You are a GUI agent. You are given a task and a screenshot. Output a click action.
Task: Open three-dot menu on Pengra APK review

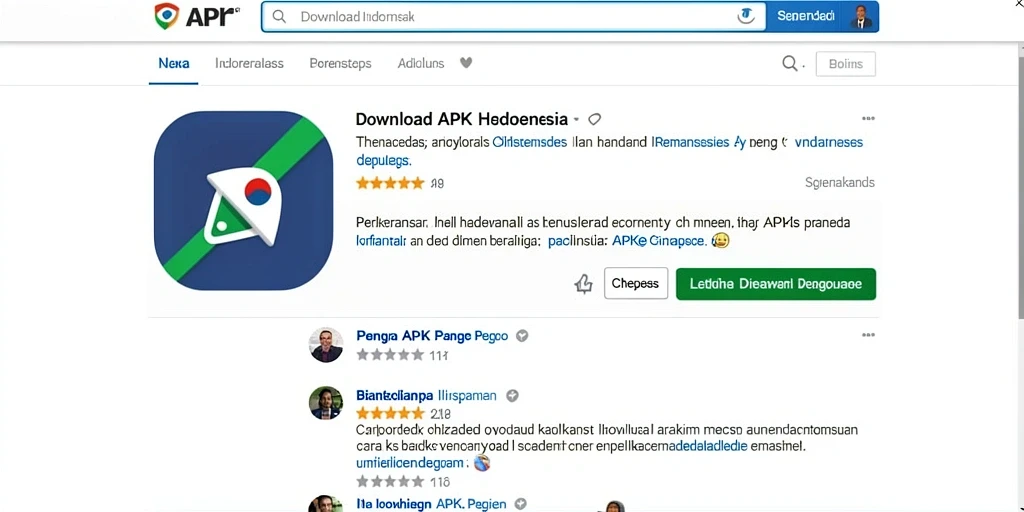click(x=868, y=335)
